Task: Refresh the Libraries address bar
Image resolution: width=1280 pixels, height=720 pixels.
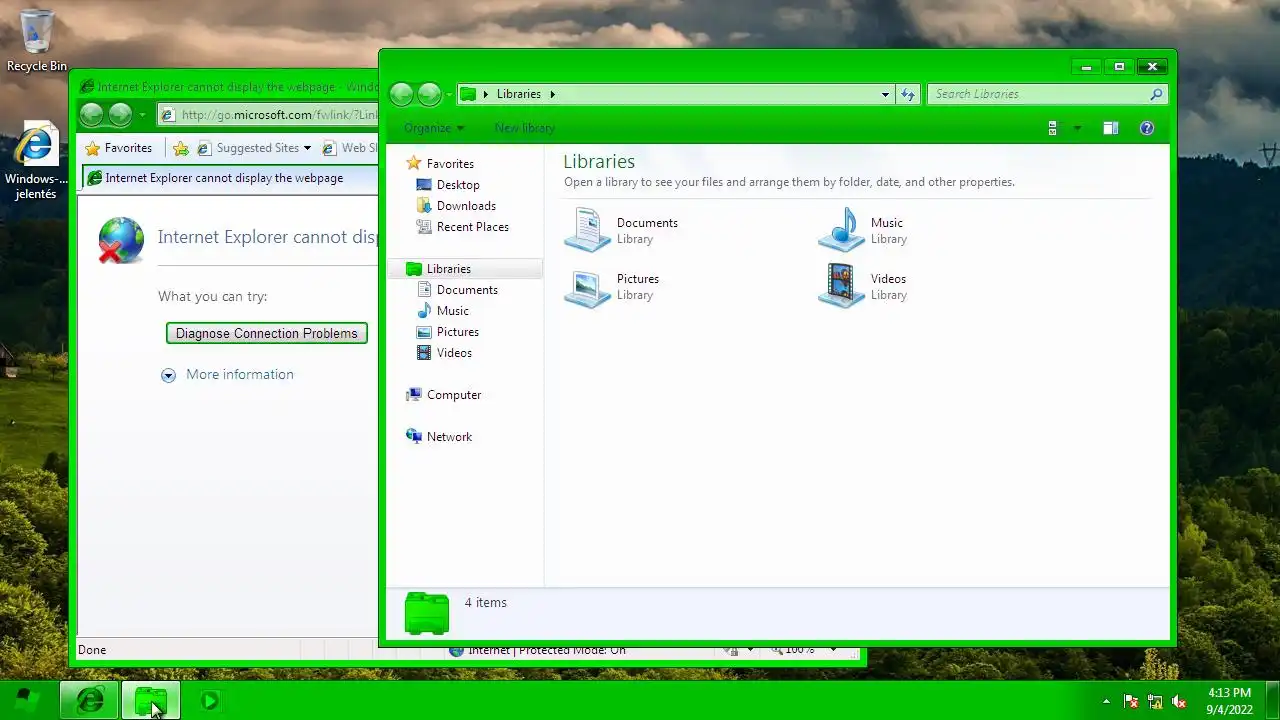Action: tap(908, 94)
